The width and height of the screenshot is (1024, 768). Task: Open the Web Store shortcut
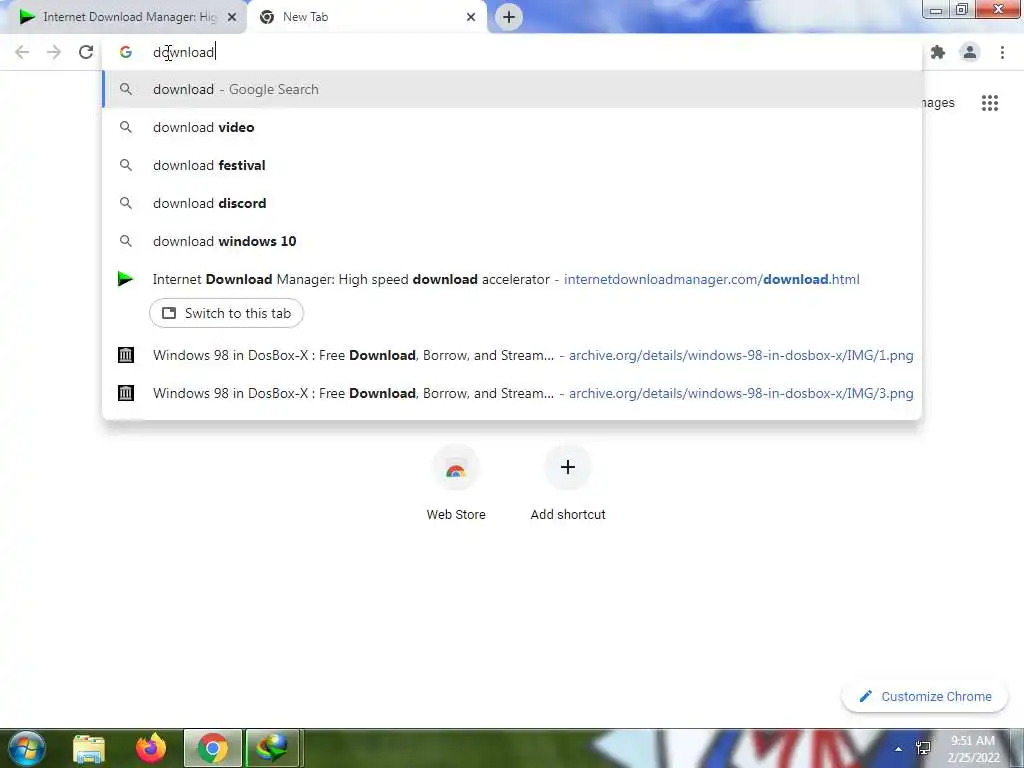(x=456, y=483)
